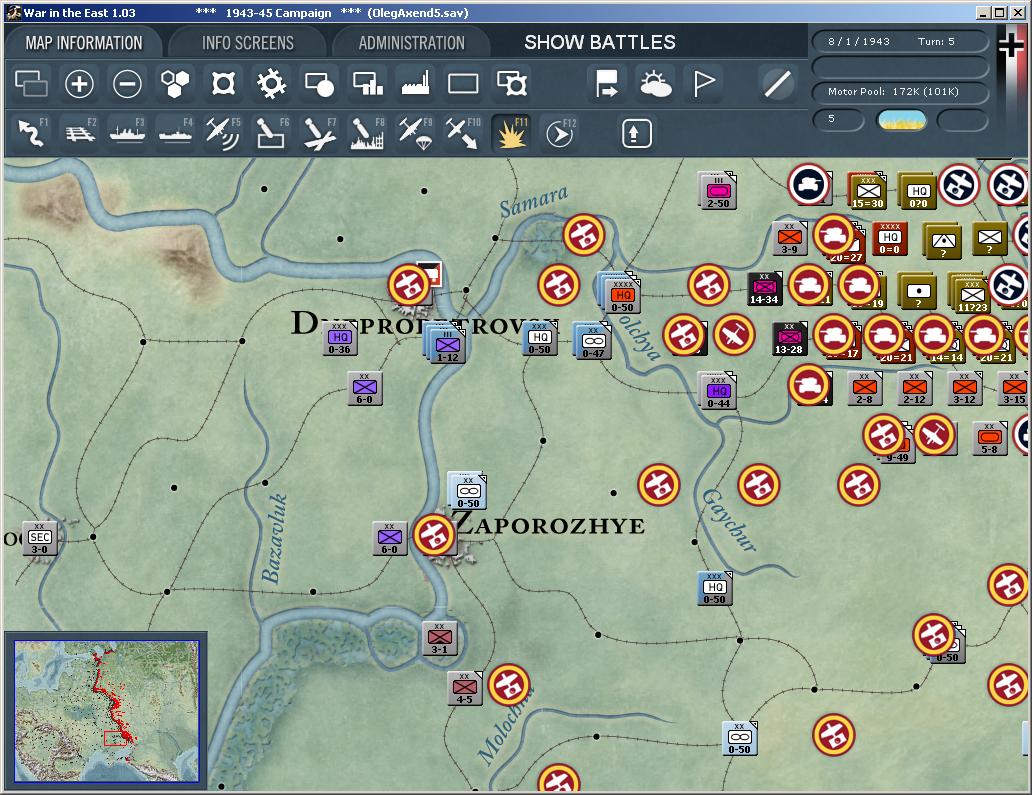
Task: Select Bomb airfield mode F7
Action: point(320,132)
